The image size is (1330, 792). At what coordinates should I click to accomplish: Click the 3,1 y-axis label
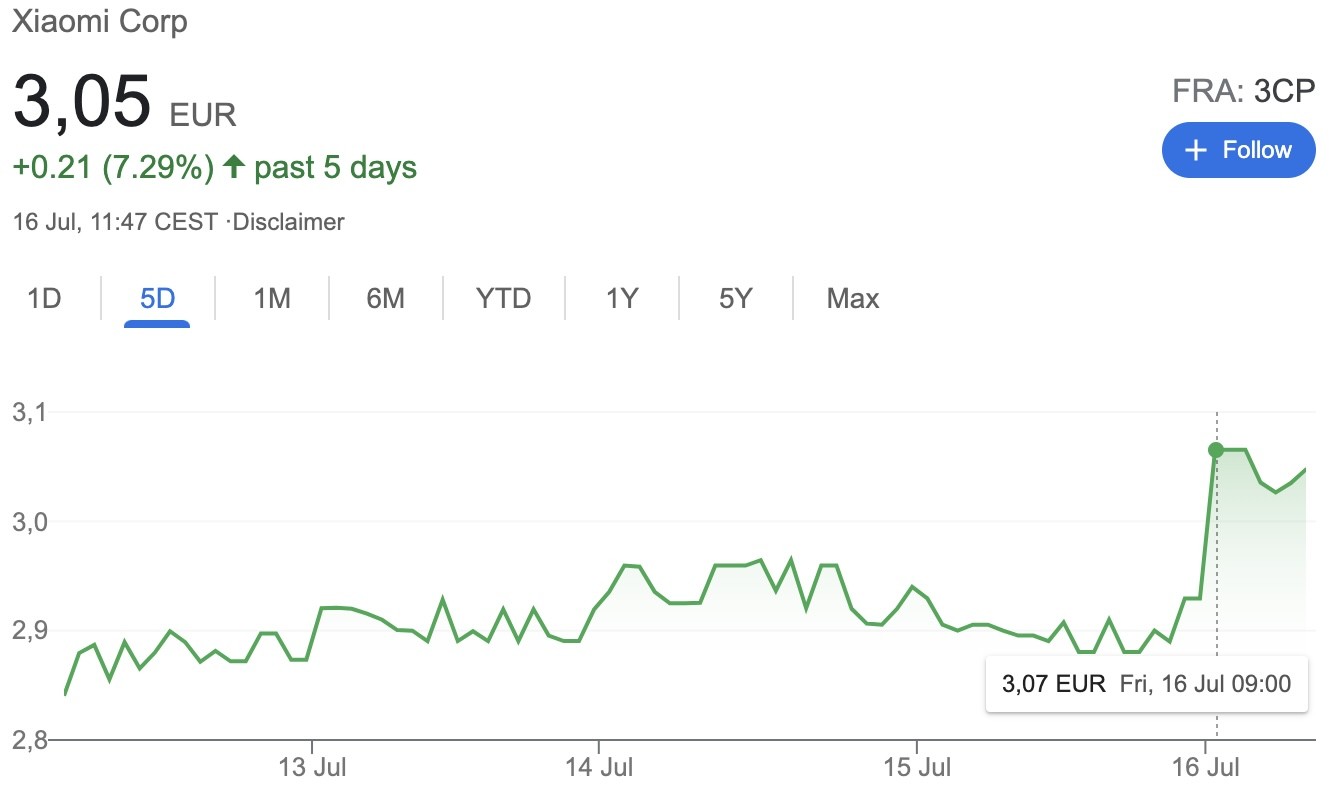pyautogui.click(x=32, y=412)
